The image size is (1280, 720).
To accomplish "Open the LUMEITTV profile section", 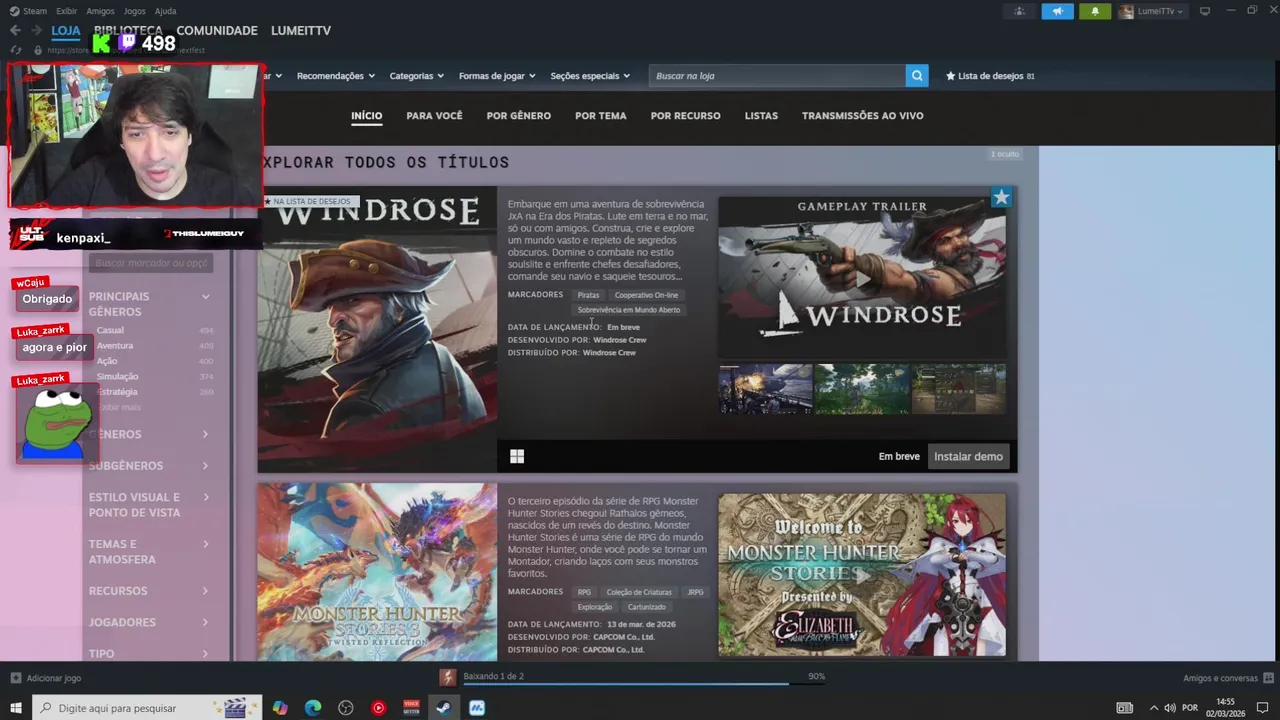I will tap(300, 30).
